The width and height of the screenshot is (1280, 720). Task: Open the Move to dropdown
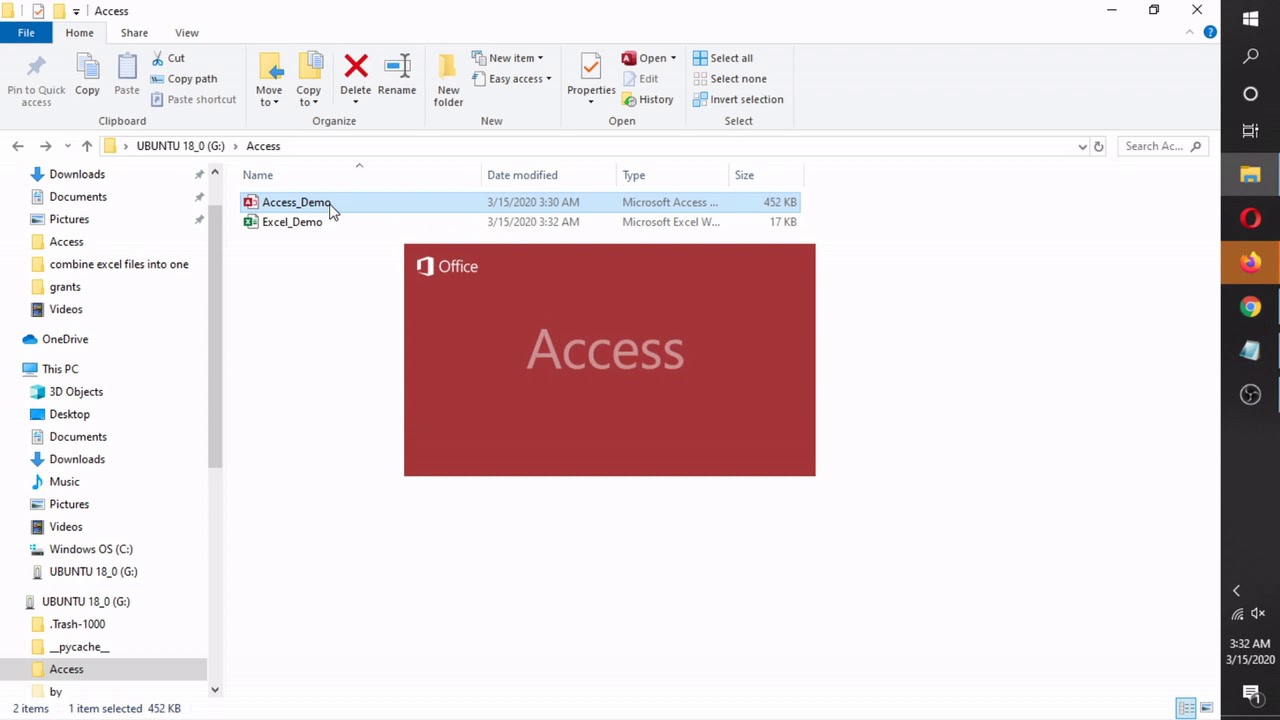269,80
